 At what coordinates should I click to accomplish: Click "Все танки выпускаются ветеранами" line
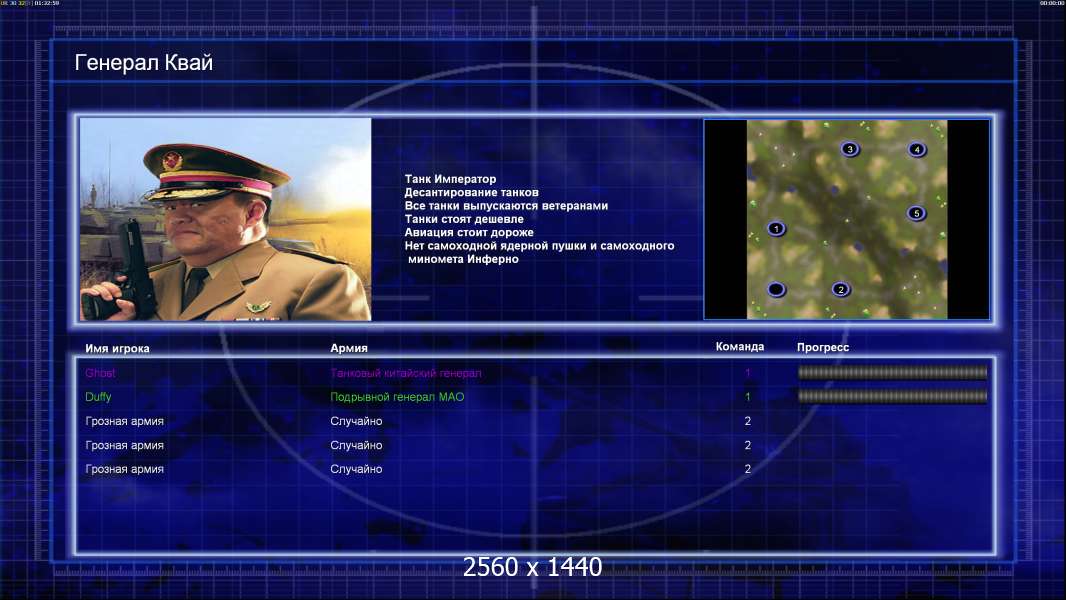pos(506,206)
